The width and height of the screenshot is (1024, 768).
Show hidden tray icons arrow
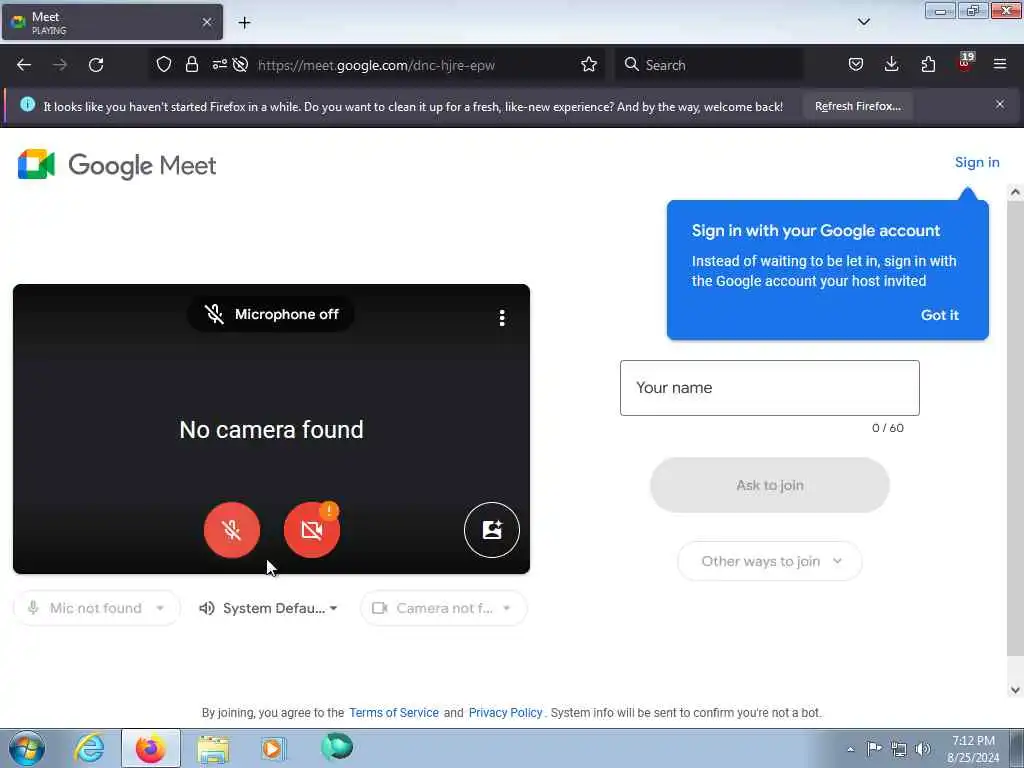(x=850, y=749)
